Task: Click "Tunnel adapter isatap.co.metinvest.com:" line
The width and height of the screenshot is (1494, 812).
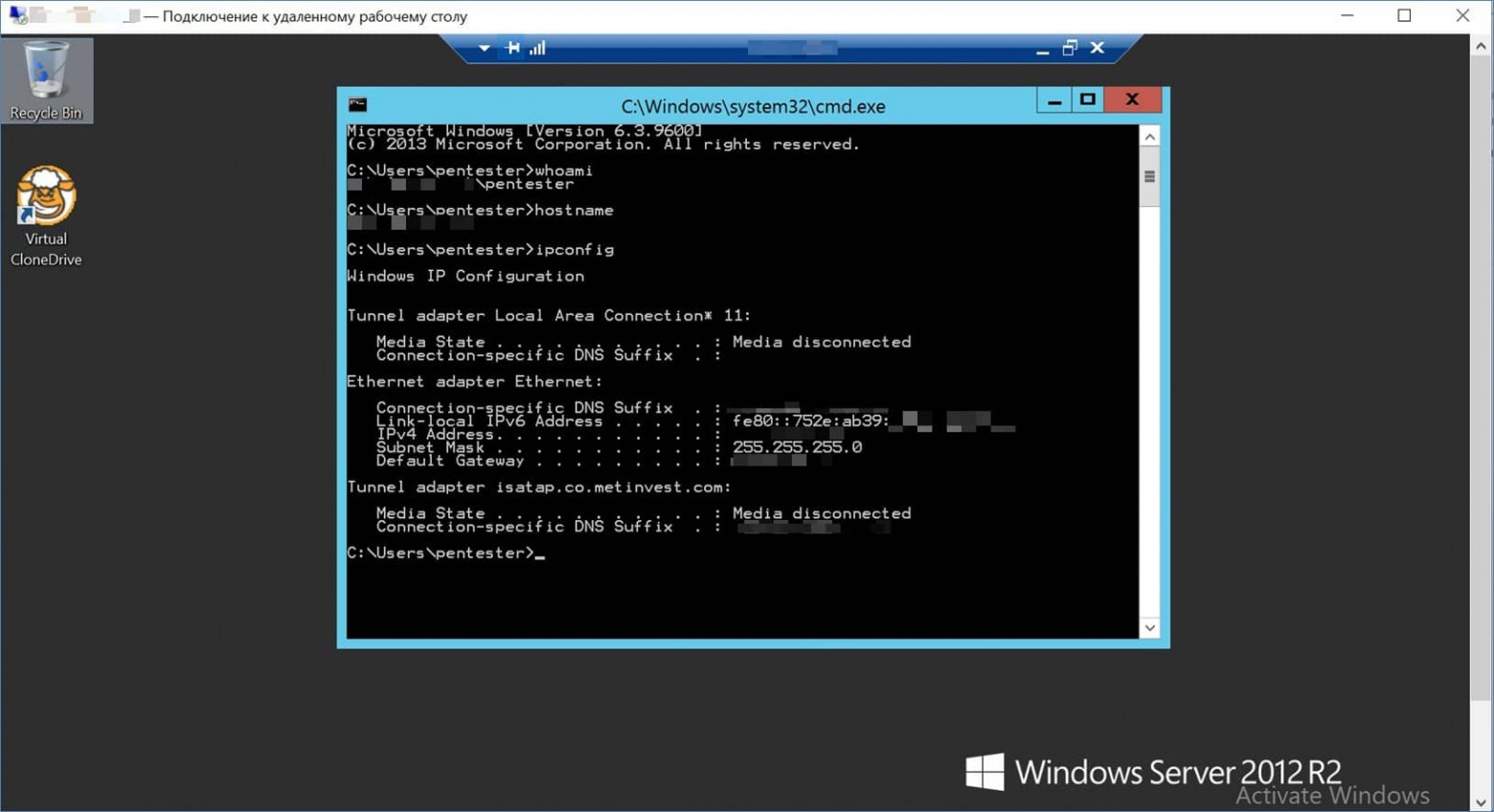Action: 539,487
